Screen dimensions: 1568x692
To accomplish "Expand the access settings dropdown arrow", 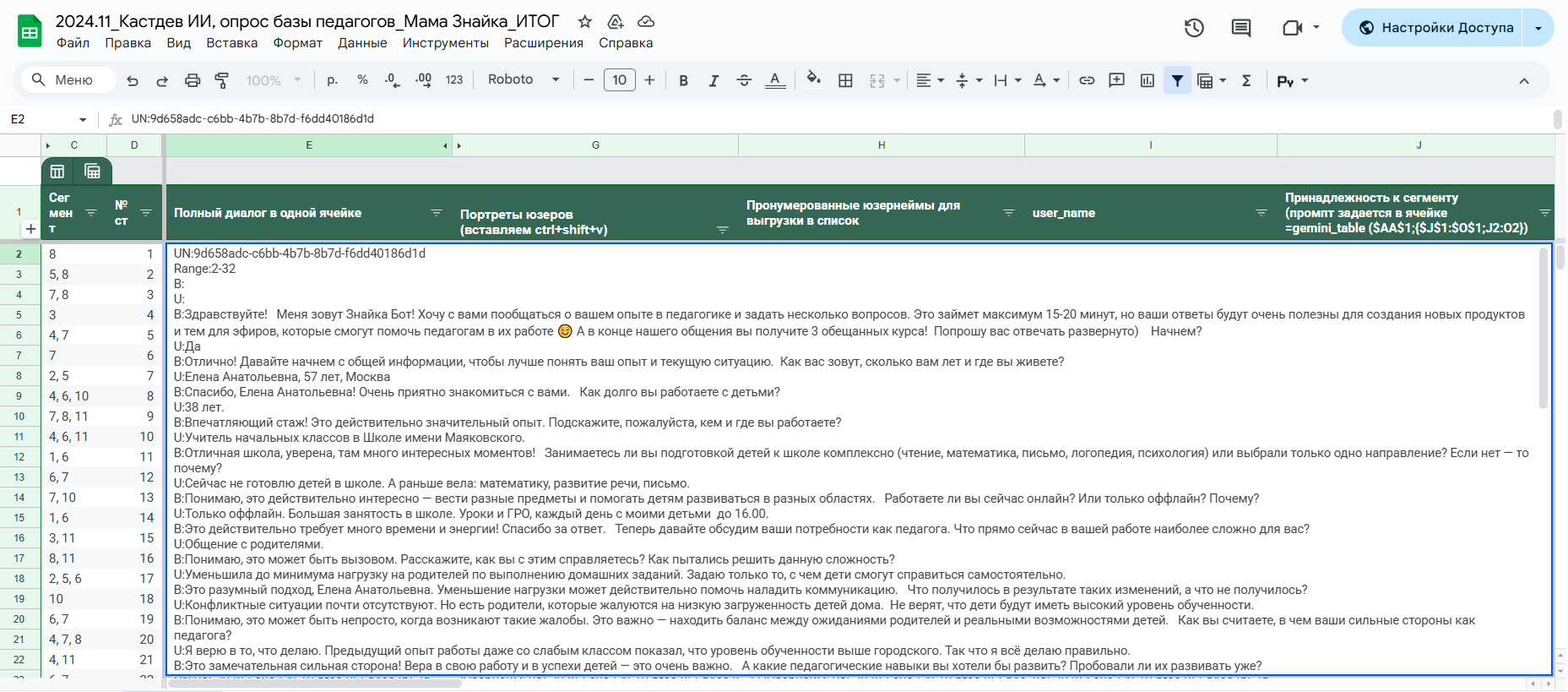I will [1538, 28].
